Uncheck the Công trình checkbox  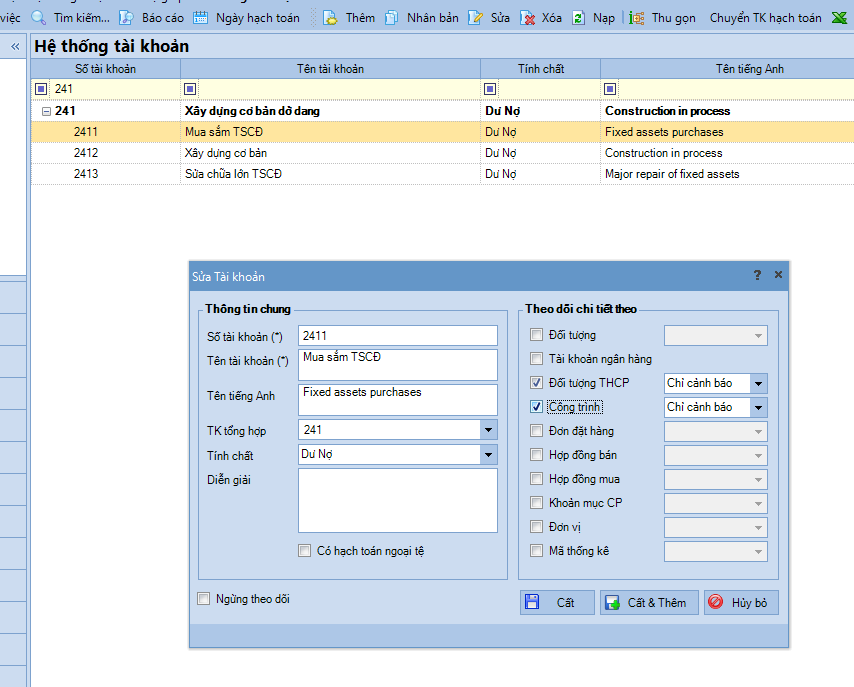pos(537,407)
